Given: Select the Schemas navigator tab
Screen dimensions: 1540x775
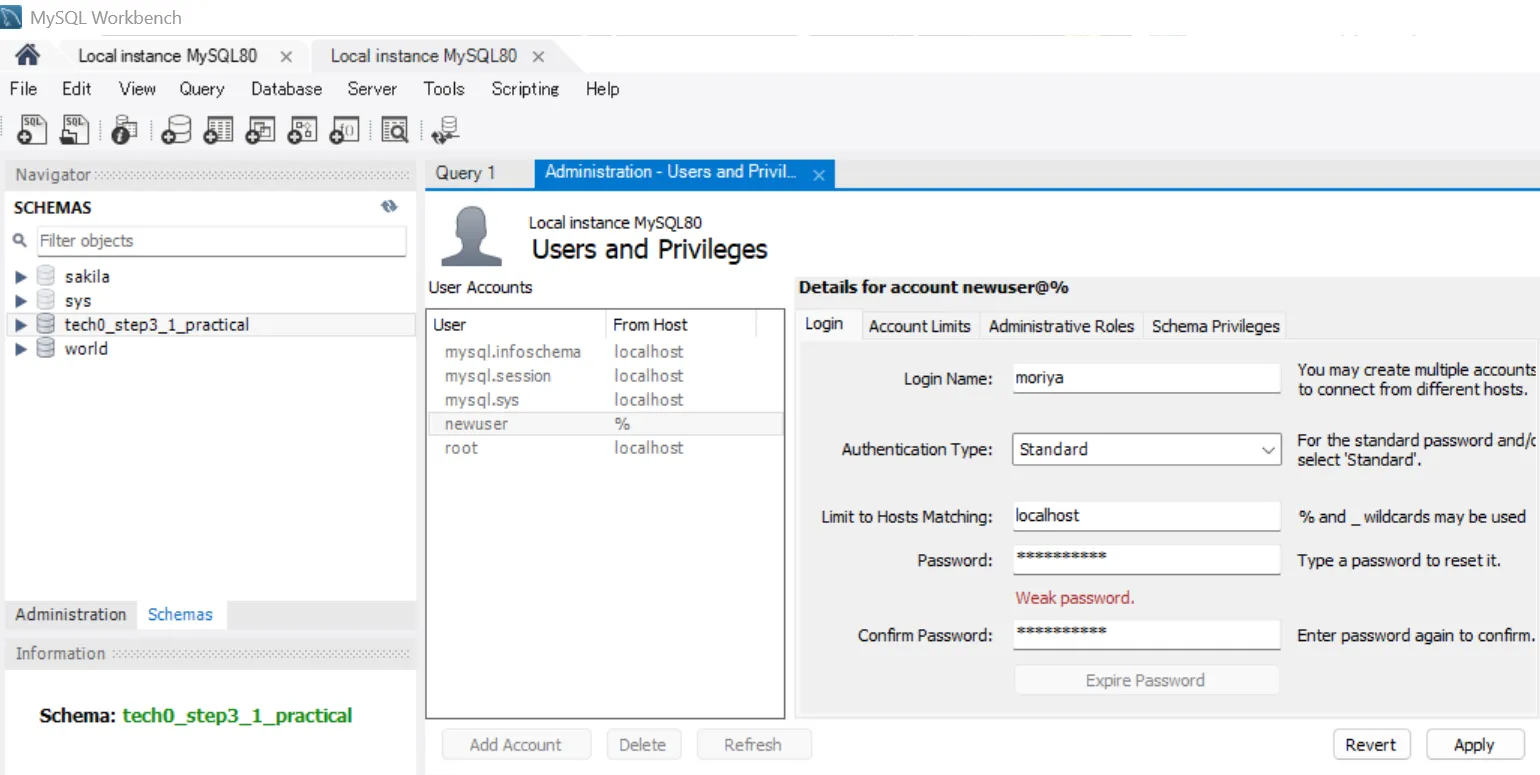Looking at the screenshot, I should coord(180,614).
